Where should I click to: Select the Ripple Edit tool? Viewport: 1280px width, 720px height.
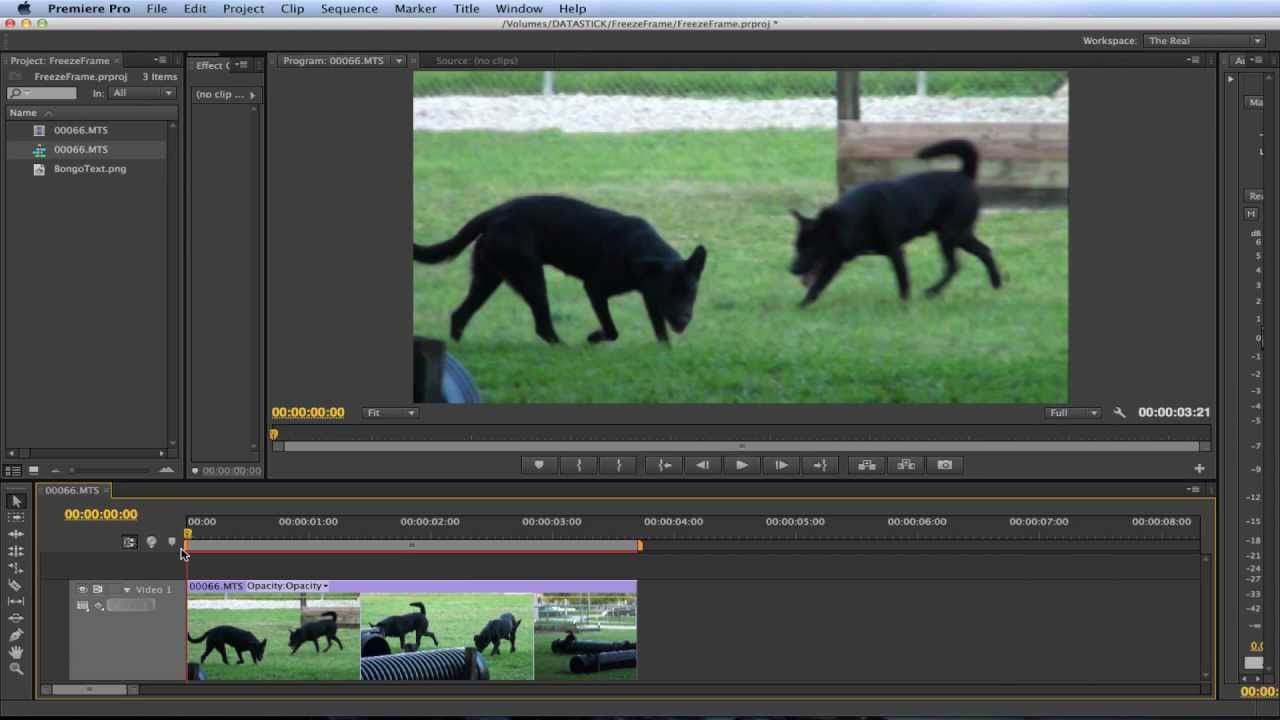click(16, 535)
